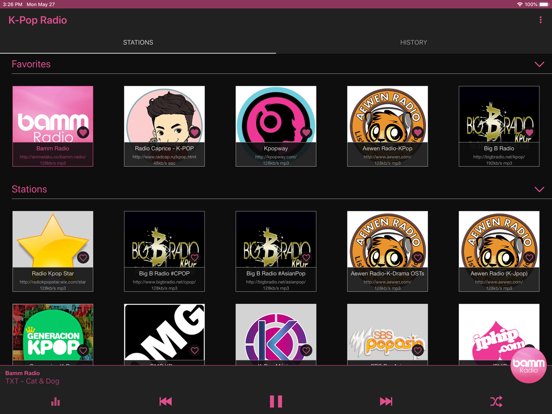The height and width of the screenshot is (414, 552).
Task: Open the SBS PopAsia station artwork
Action: [x=388, y=334]
